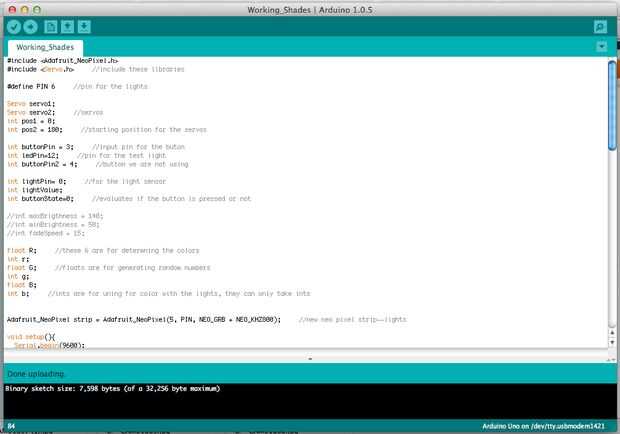Click the line number 84 indicator

pyautogui.click(x=11, y=426)
